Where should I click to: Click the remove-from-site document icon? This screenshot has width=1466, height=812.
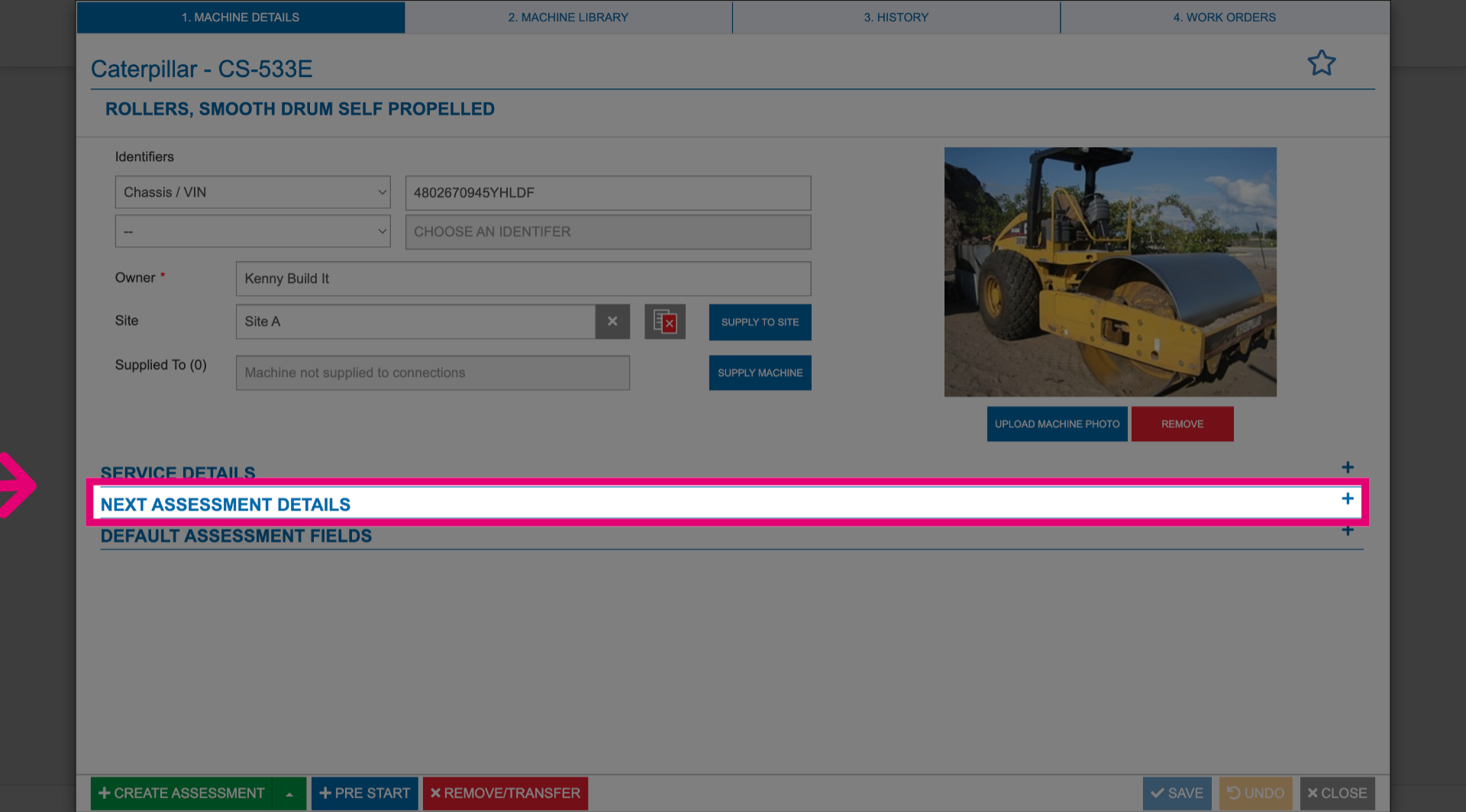665,321
